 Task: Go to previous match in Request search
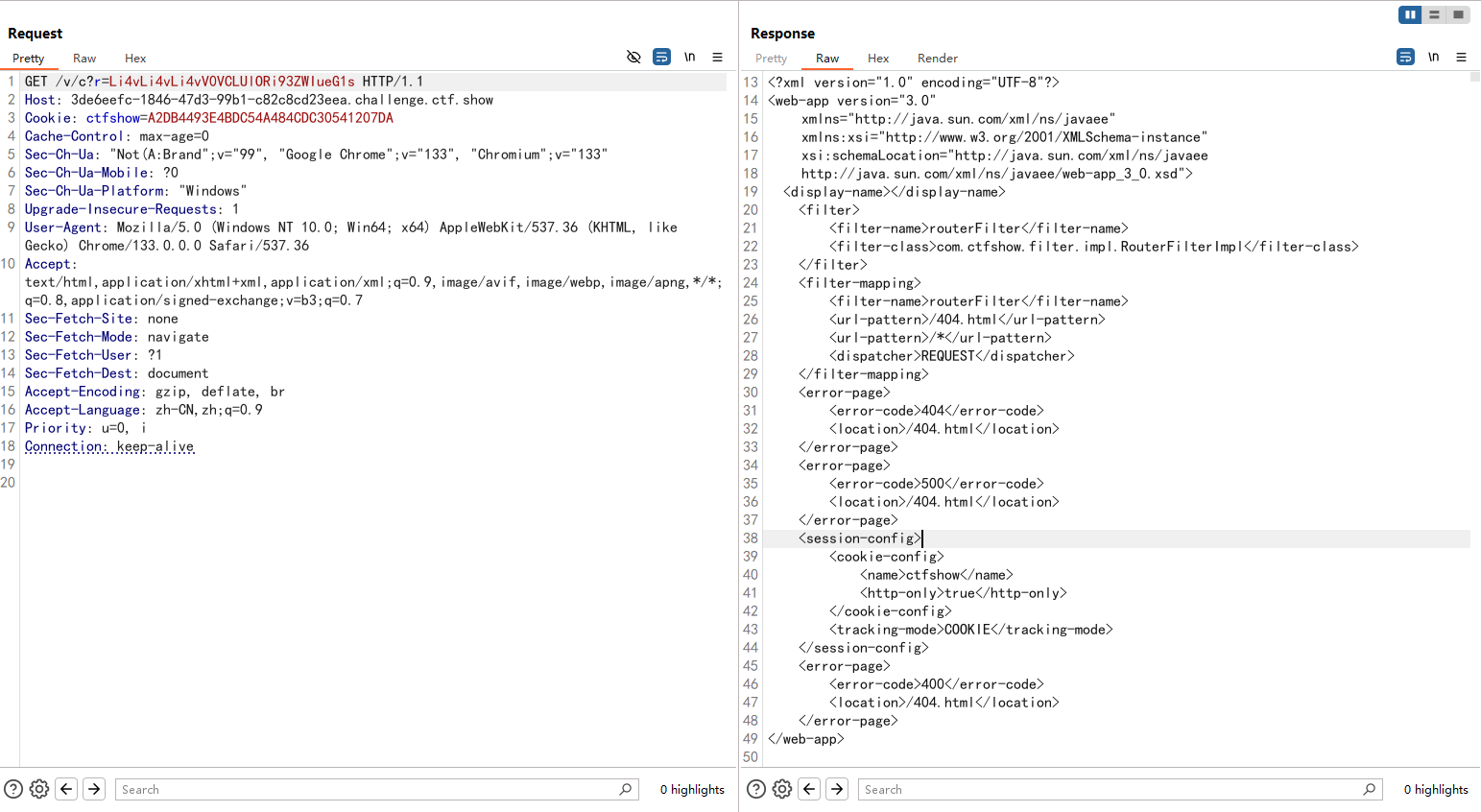[66, 789]
